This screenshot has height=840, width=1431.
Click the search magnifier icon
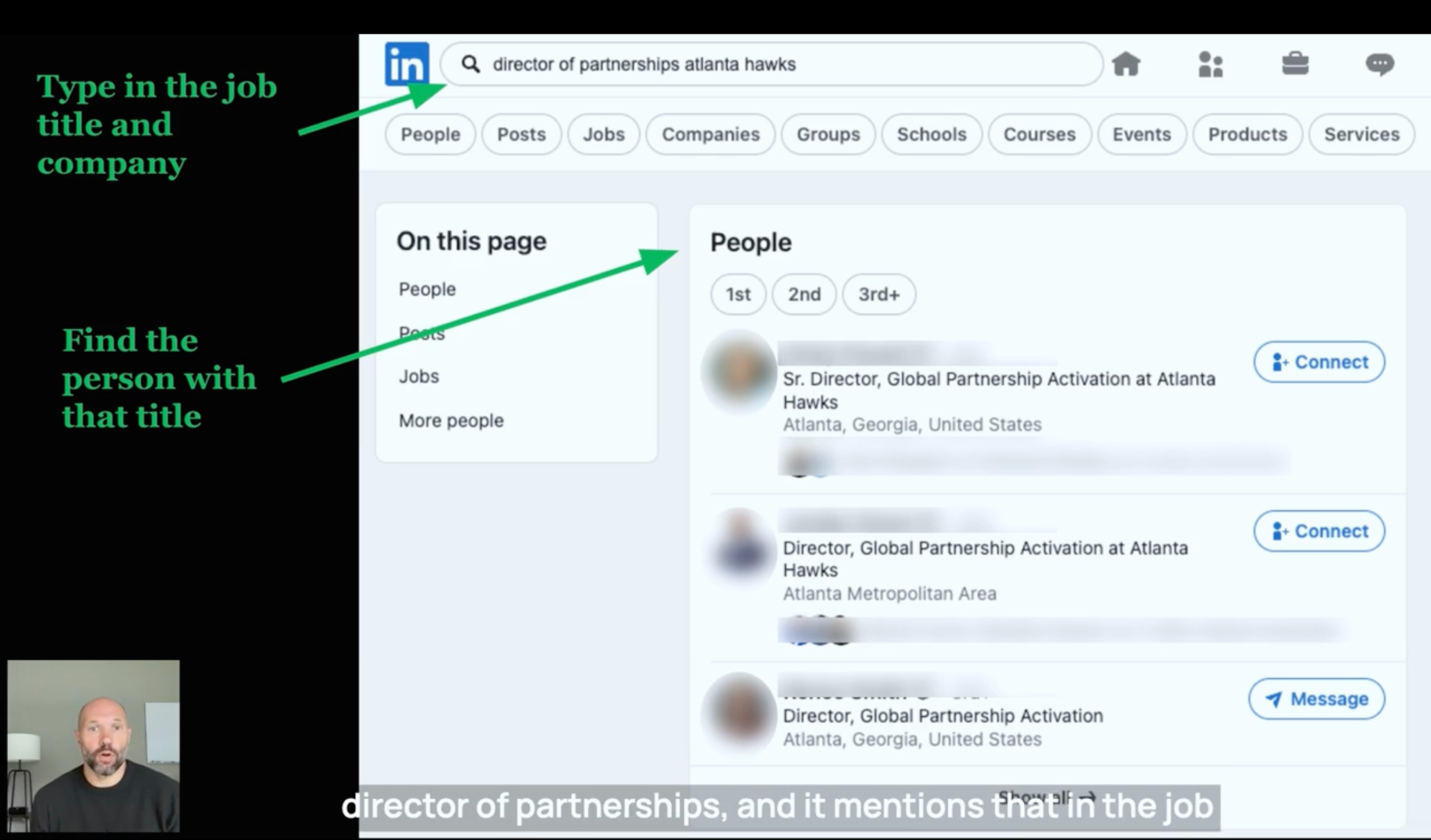470,64
